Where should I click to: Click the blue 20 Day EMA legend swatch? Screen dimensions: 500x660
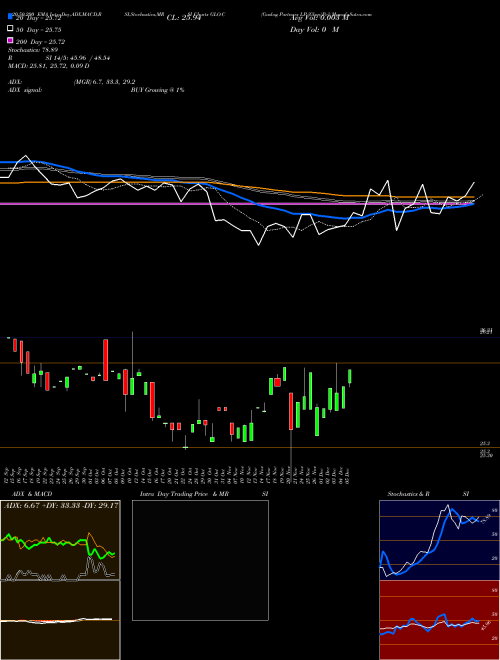(x=10, y=16)
